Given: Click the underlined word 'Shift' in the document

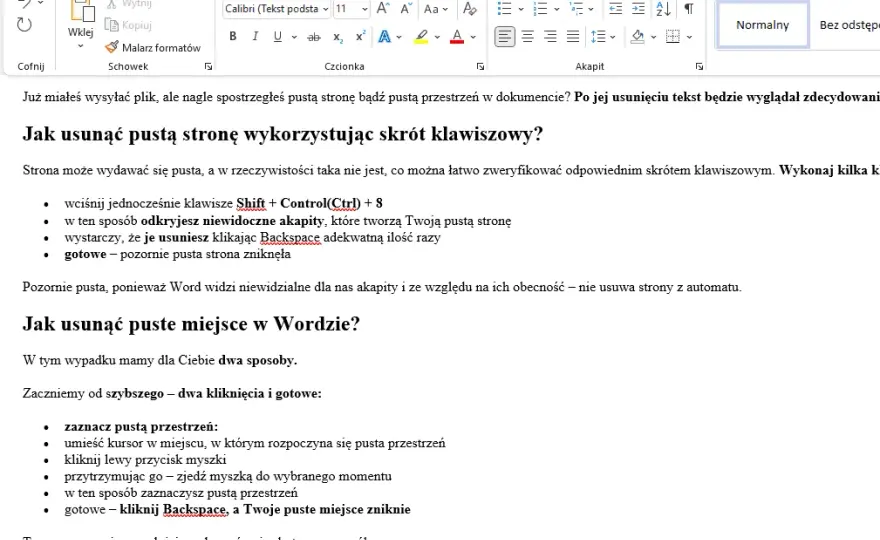Looking at the screenshot, I should [250, 203].
